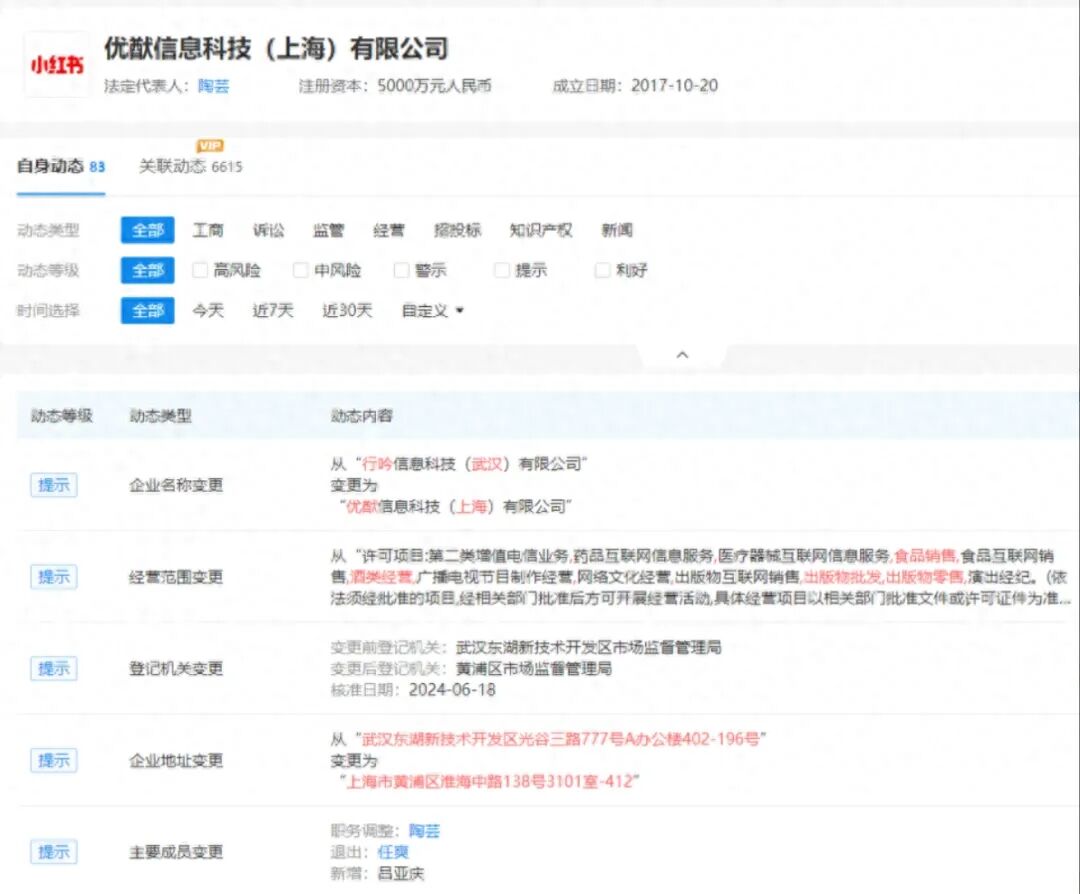
Task: Click the 提示 tag in 经营范围变更 row
Action: 54,577
